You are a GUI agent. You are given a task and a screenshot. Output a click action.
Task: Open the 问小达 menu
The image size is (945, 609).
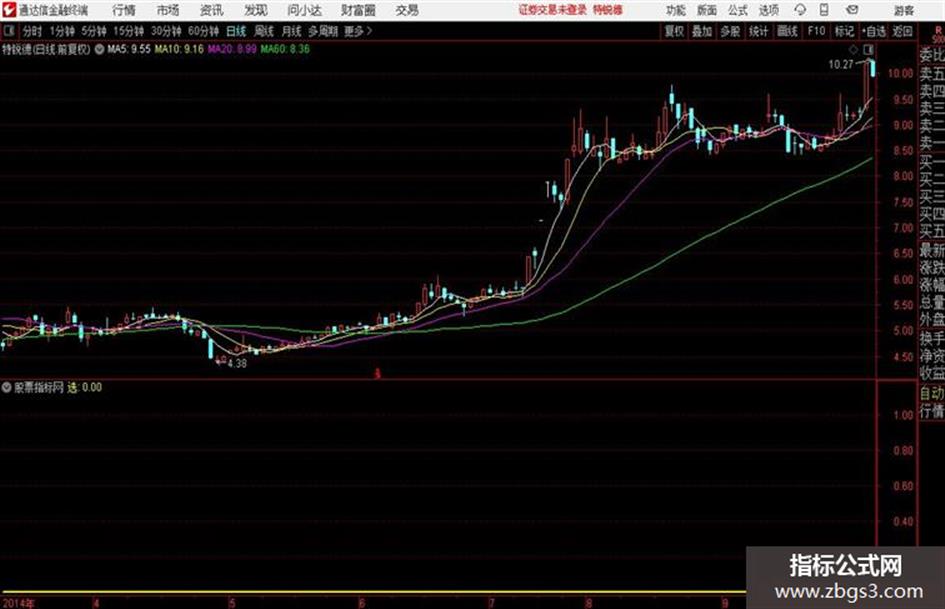[304, 10]
